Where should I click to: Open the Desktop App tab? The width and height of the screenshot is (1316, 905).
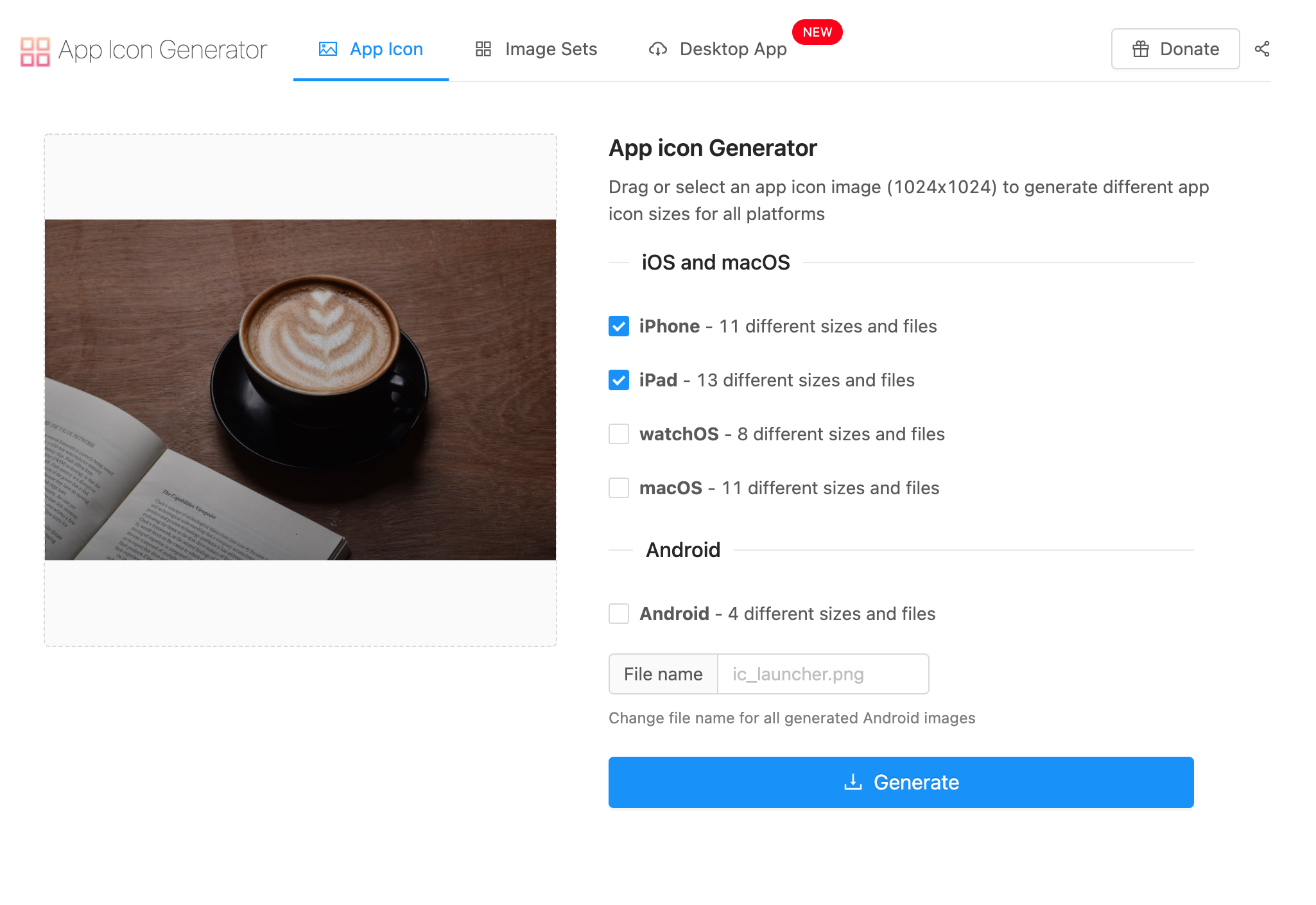(732, 49)
